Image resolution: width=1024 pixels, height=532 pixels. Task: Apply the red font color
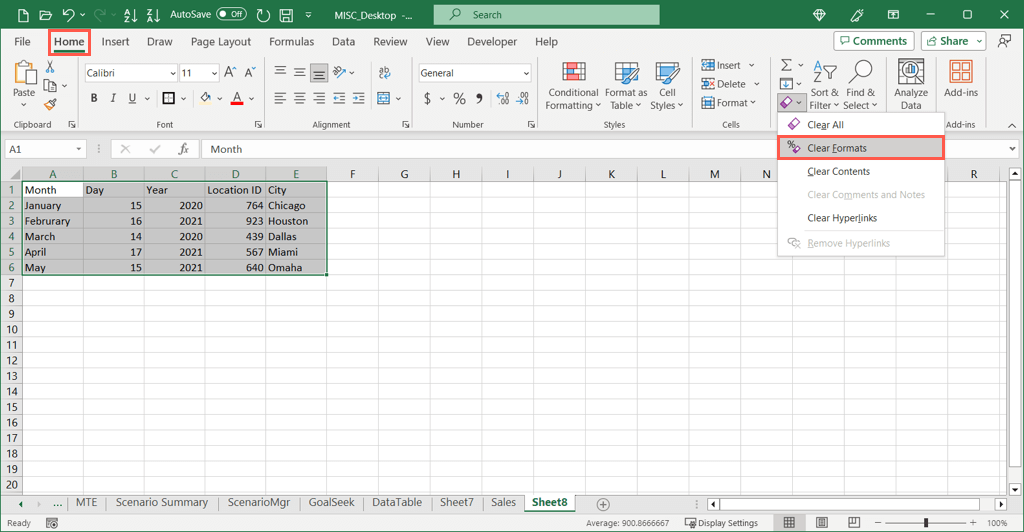click(237, 99)
